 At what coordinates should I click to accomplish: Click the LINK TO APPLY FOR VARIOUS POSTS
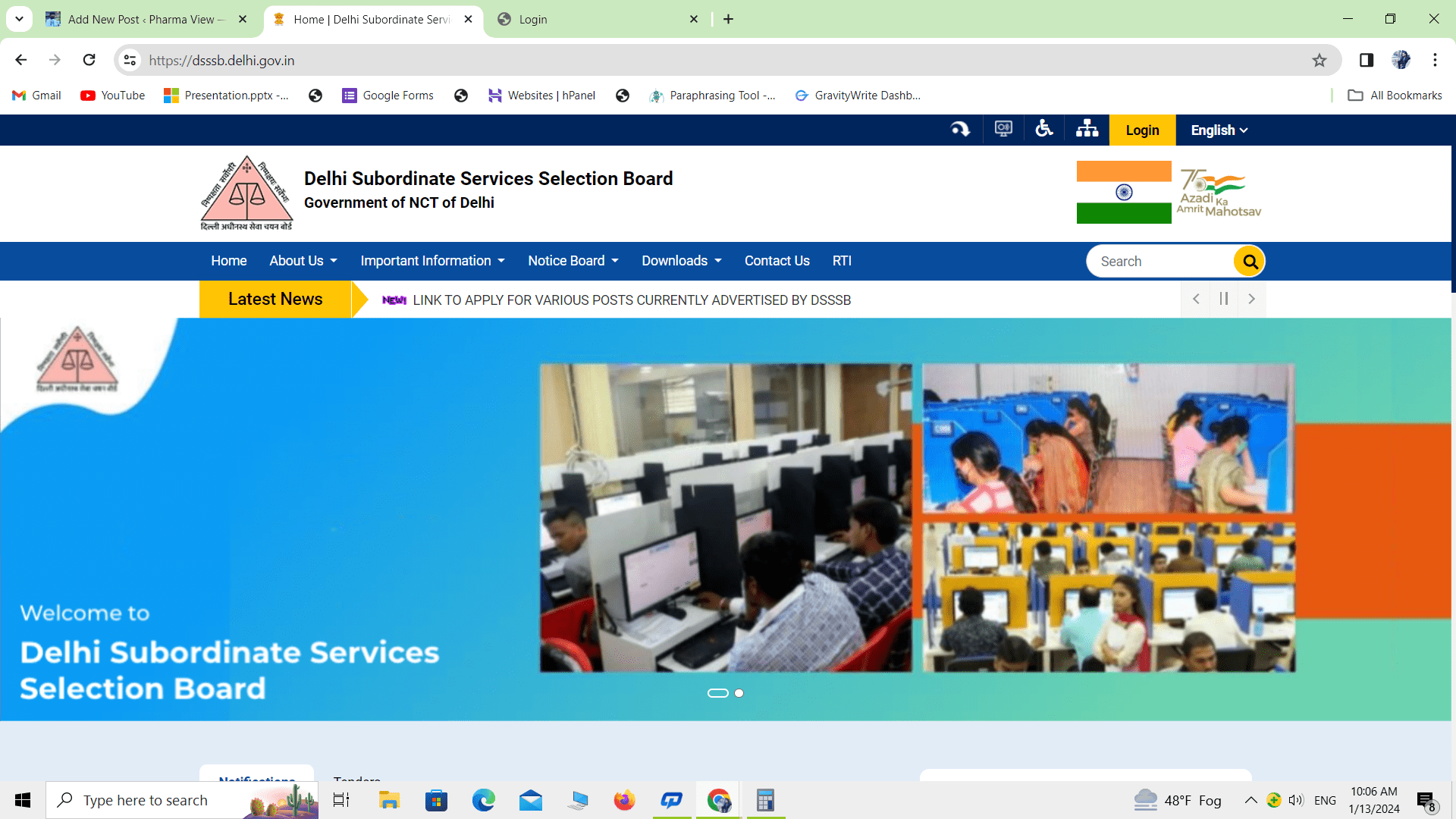[x=632, y=300]
